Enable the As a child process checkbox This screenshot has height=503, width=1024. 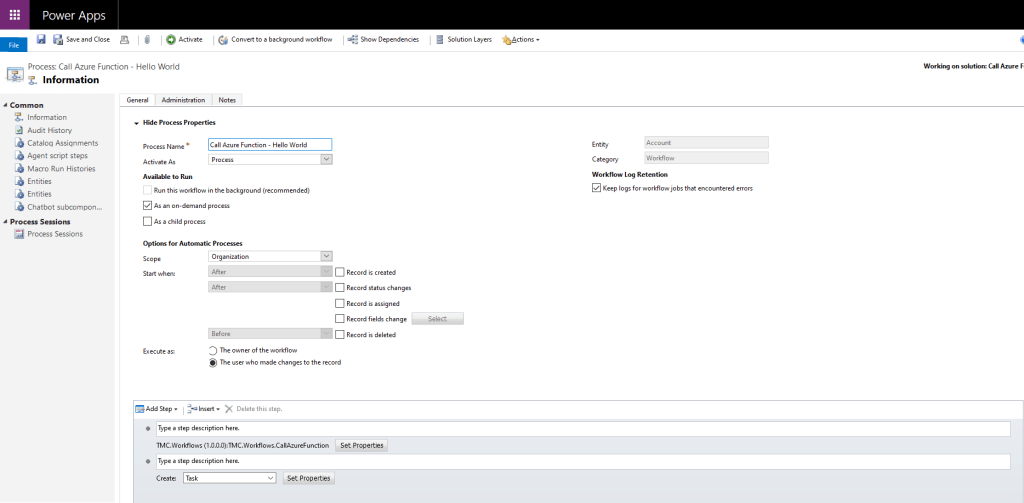point(148,221)
